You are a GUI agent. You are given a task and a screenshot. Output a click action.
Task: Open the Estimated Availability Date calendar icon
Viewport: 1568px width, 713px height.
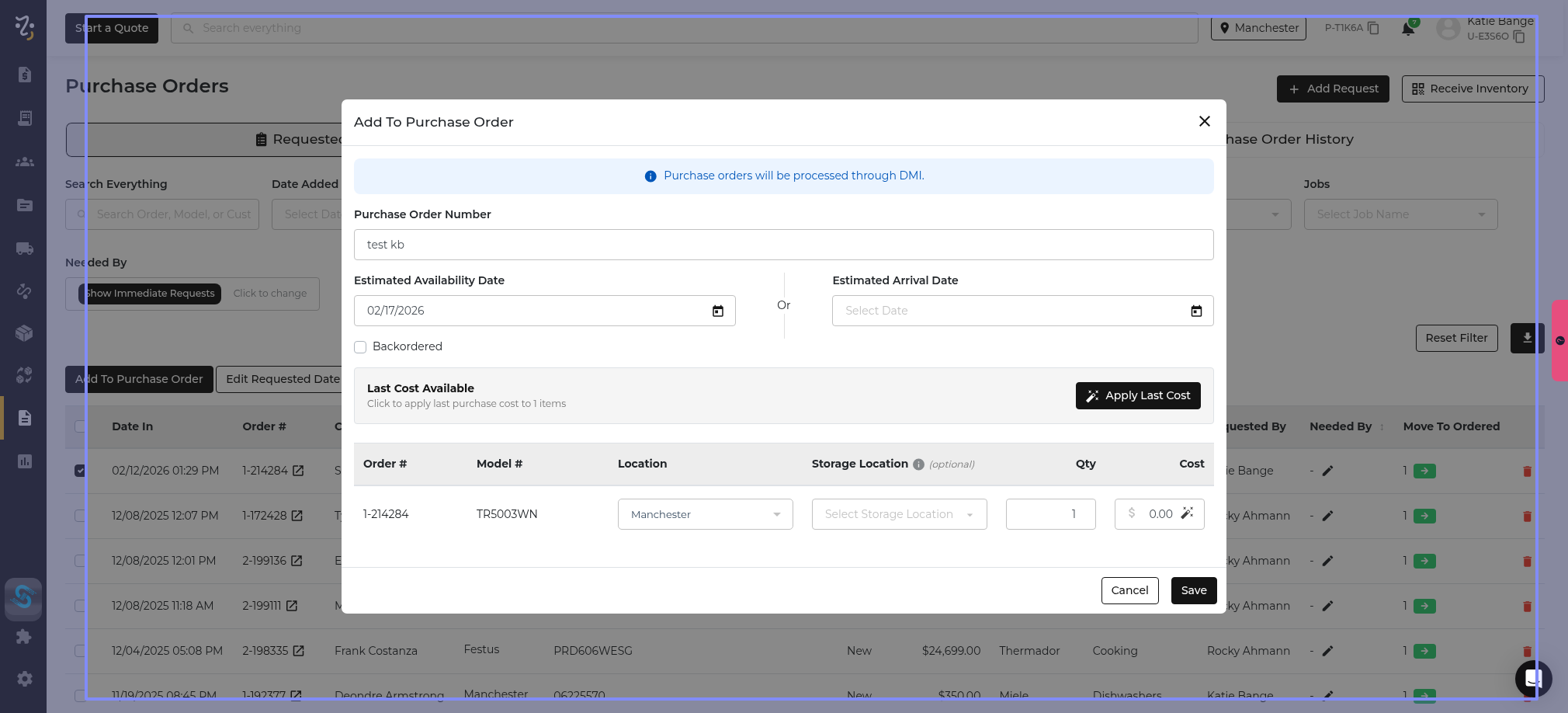coord(718,311)
